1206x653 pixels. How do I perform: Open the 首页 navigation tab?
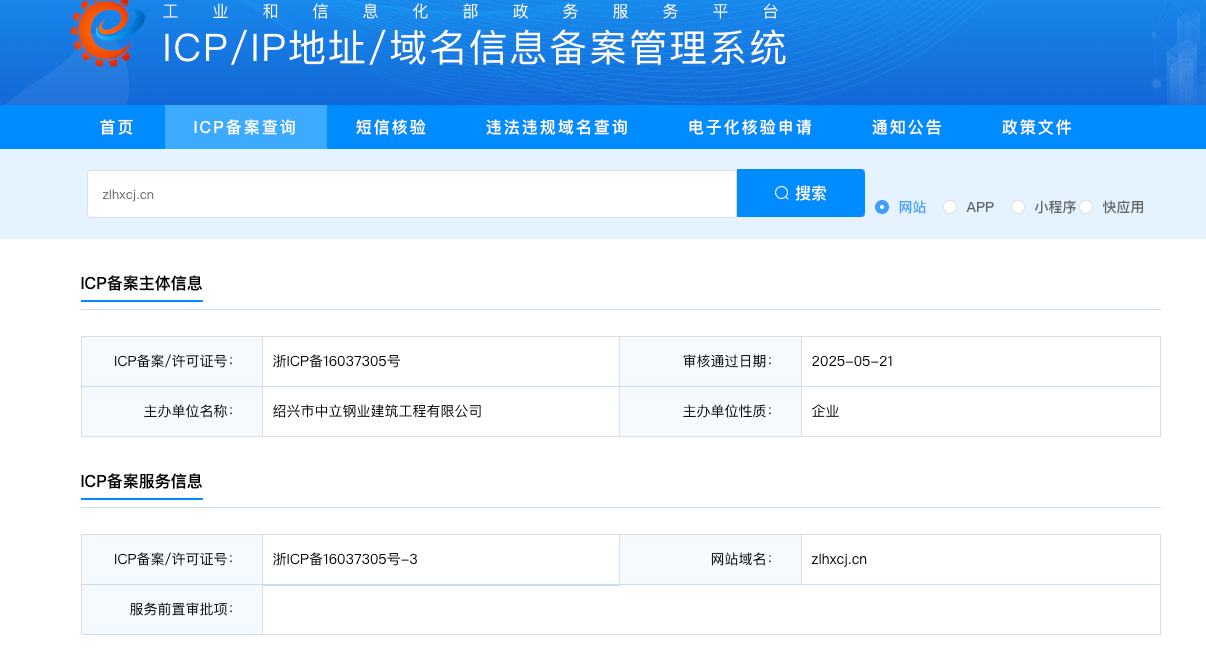pos(117,127)
